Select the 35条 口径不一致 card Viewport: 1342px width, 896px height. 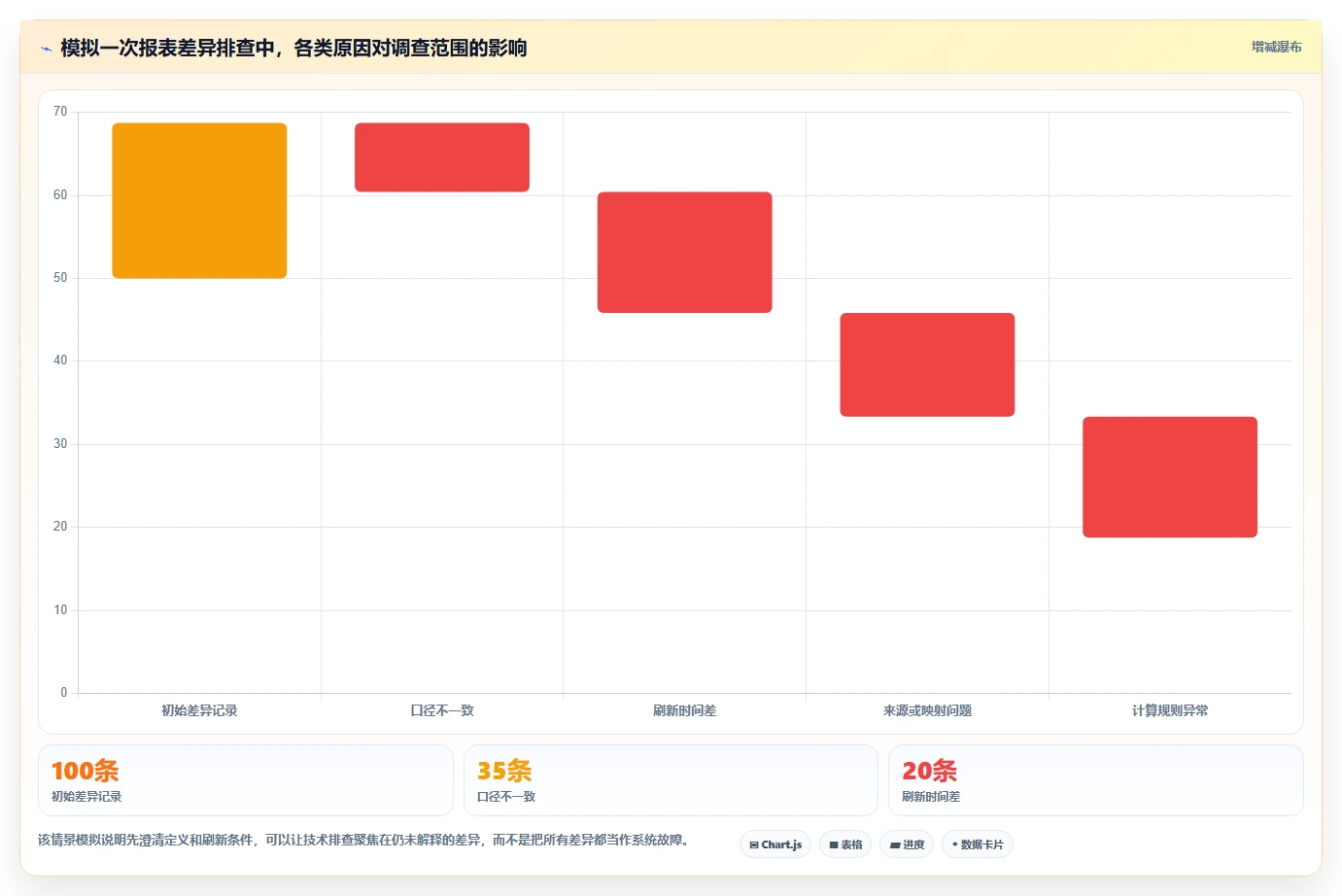coord(671,780)
